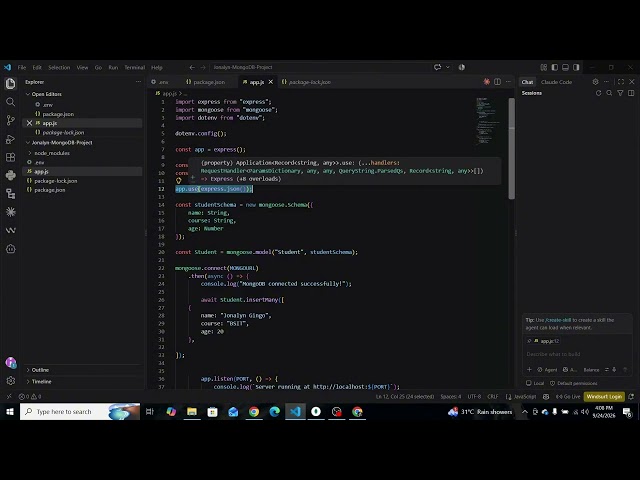
Task: Refresh the Sessions list
Action: point(598,93)
